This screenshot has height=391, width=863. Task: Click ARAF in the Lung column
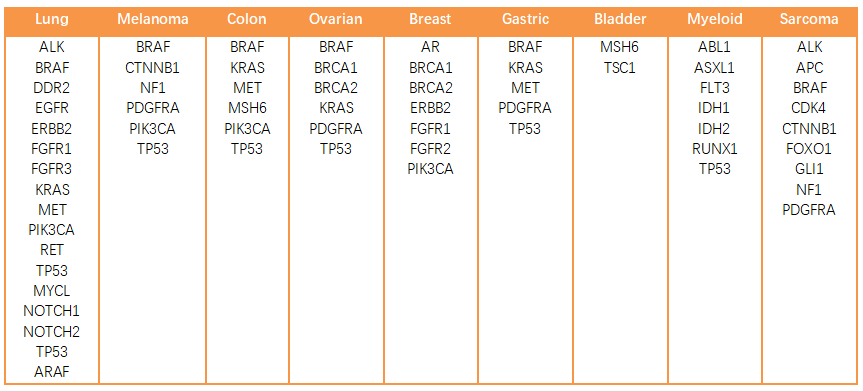tap(52, 372)
